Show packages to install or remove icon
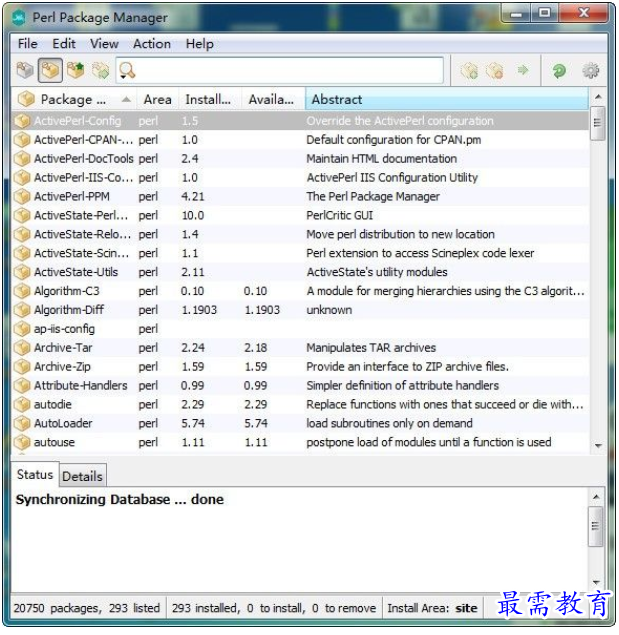This screenshot has width=619, height=635. coord(100,70)
